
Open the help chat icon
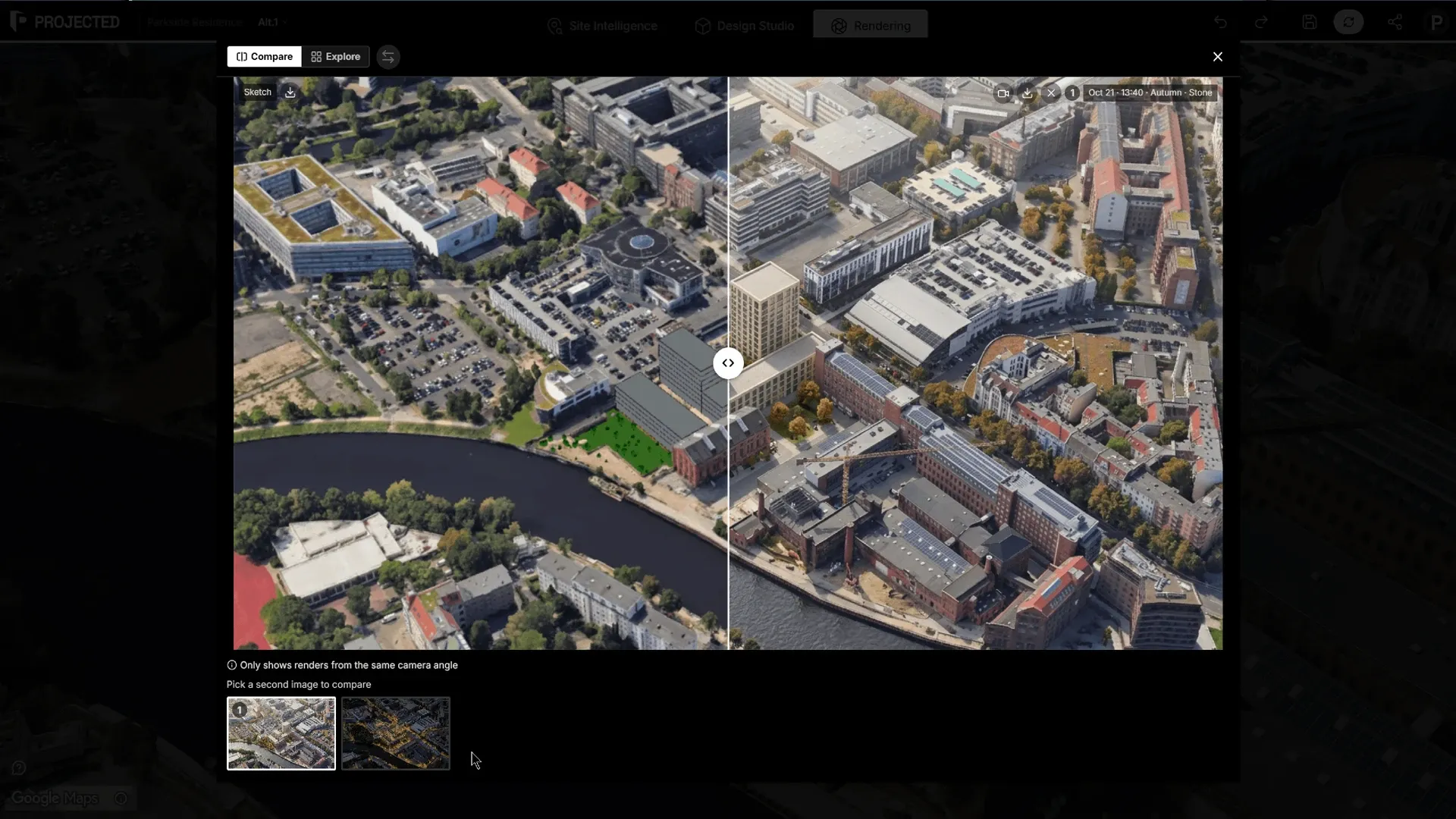coord(19,768)
